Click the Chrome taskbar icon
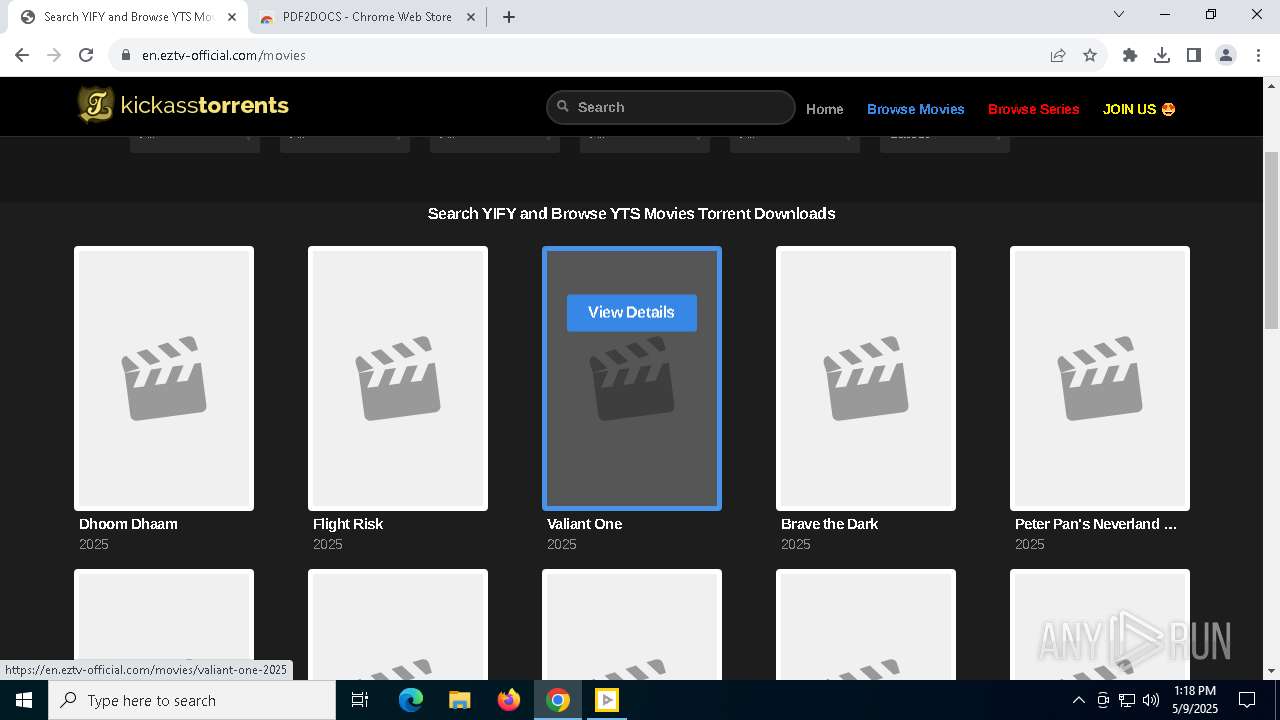Screen dimensions: 1280x720 (558, 700)
